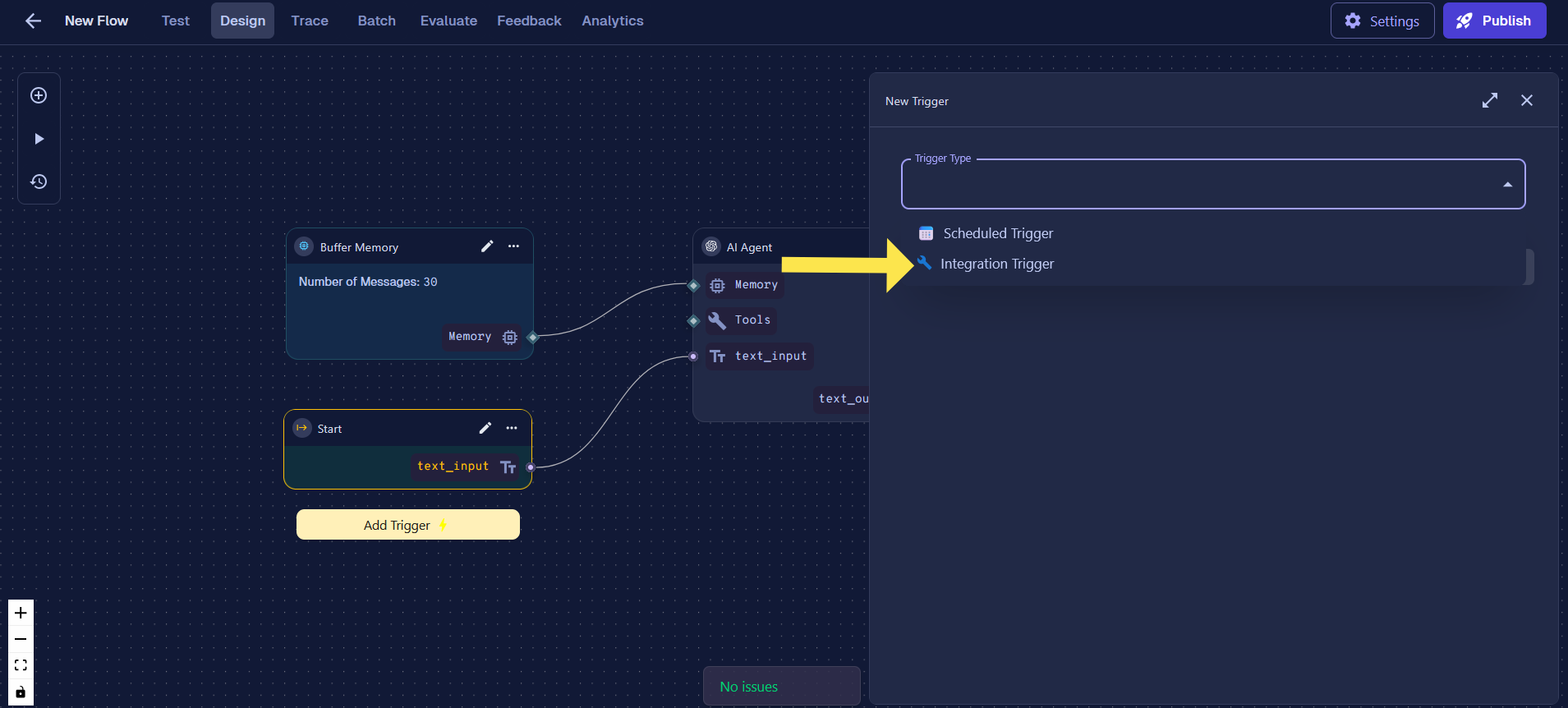Open the Start node more options menu
Image resolution: width=1568 pixels, height=708 pixels.
tap(512, 428)
